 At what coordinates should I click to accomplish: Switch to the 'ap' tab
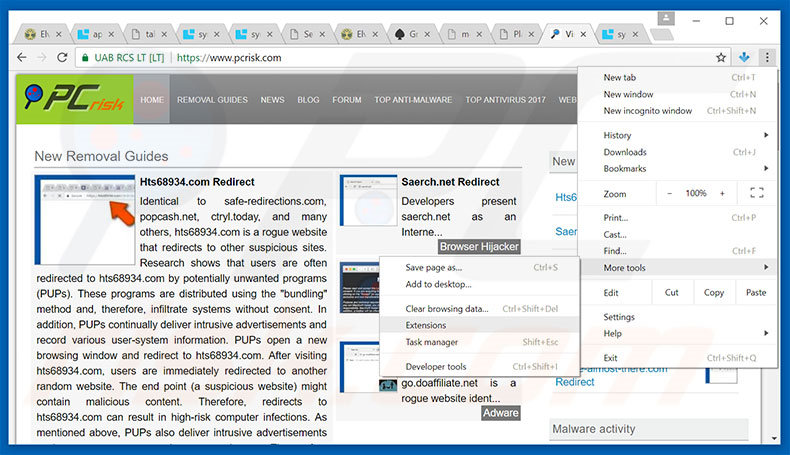95,34
